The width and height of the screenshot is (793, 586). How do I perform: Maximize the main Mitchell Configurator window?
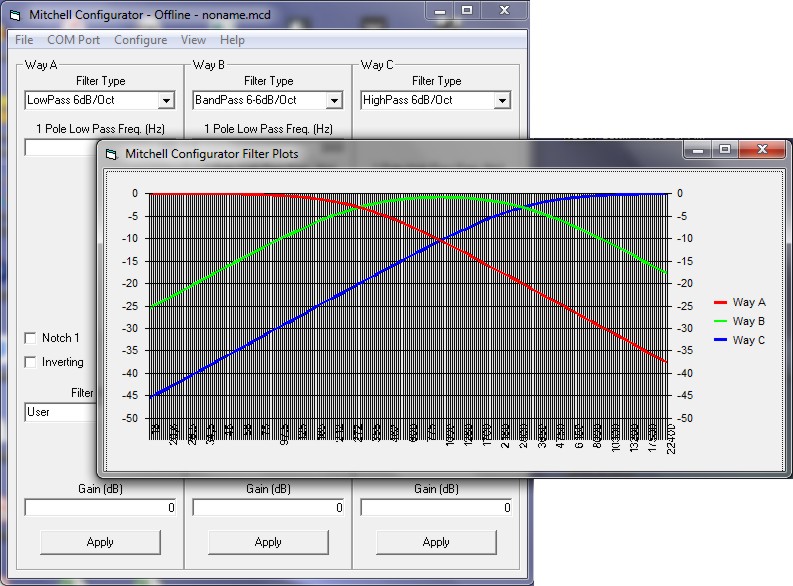tap(466, 11)
